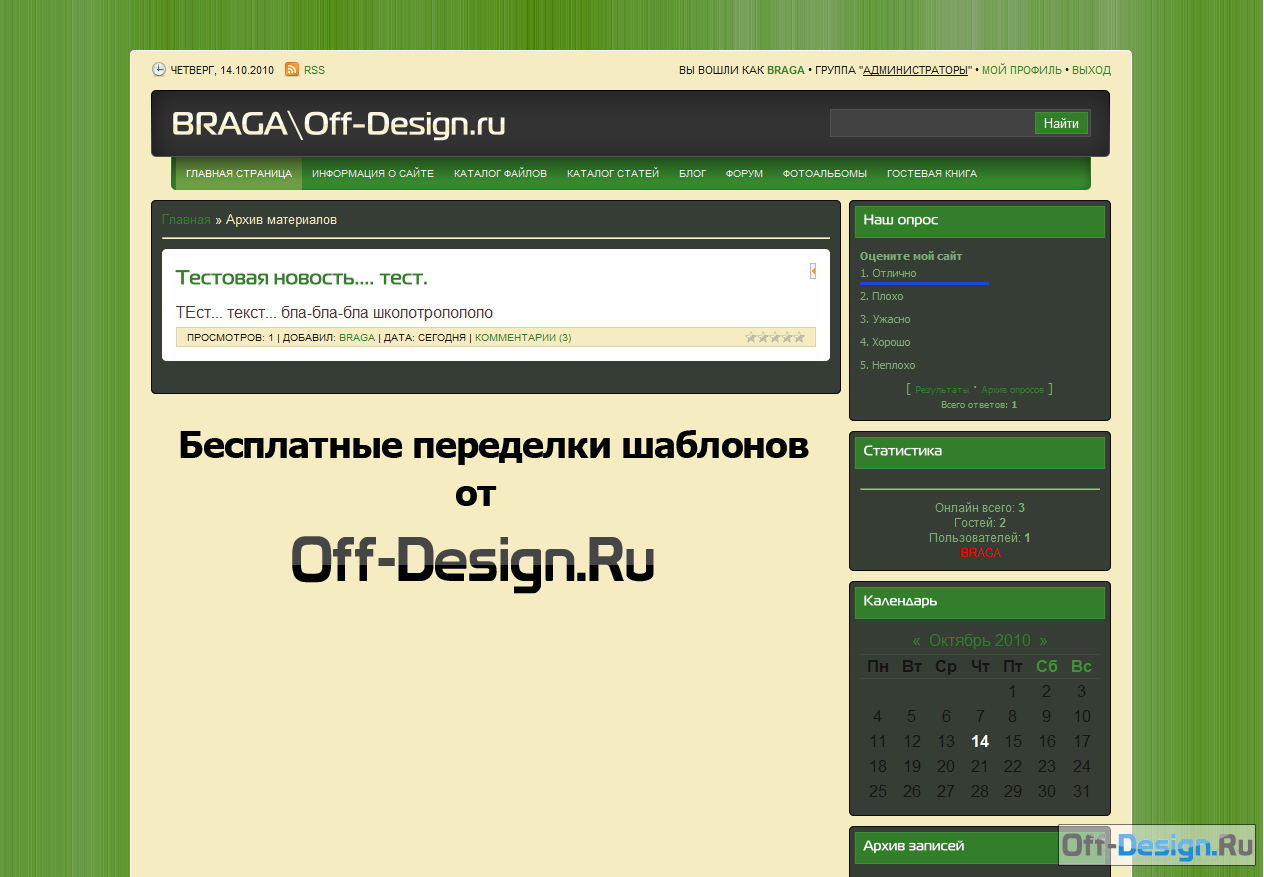Select calendar day 14
Viewport: 1264px width, 877px height.
point(980,742)
